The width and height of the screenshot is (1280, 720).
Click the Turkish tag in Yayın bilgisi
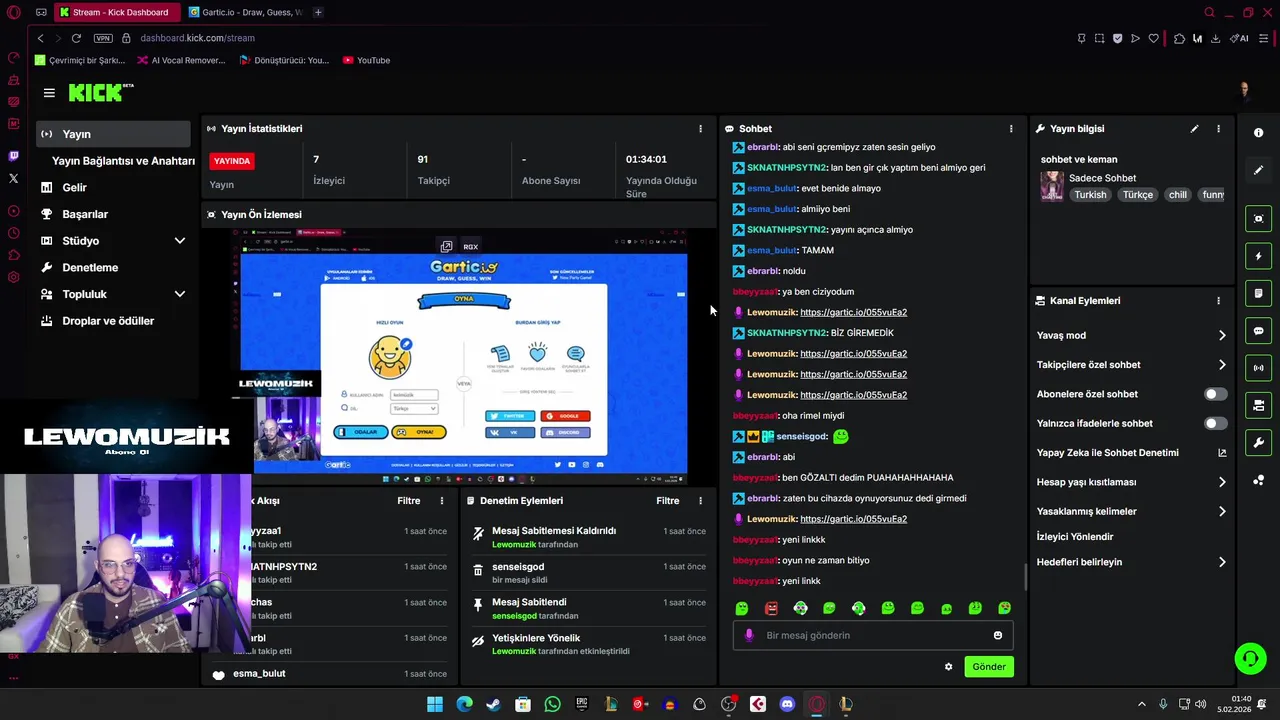pos(1090,195)
